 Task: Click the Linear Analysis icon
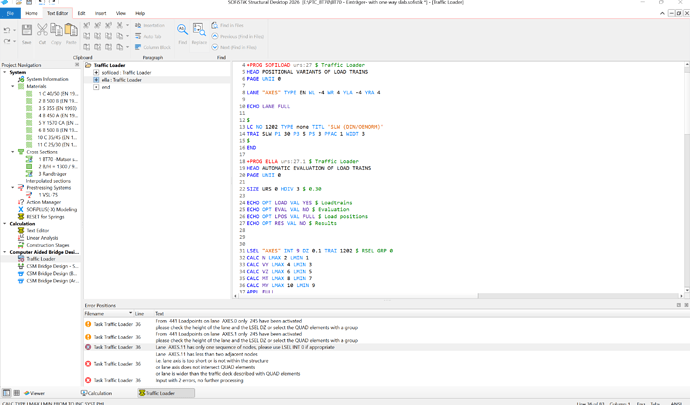pos(21,238)
